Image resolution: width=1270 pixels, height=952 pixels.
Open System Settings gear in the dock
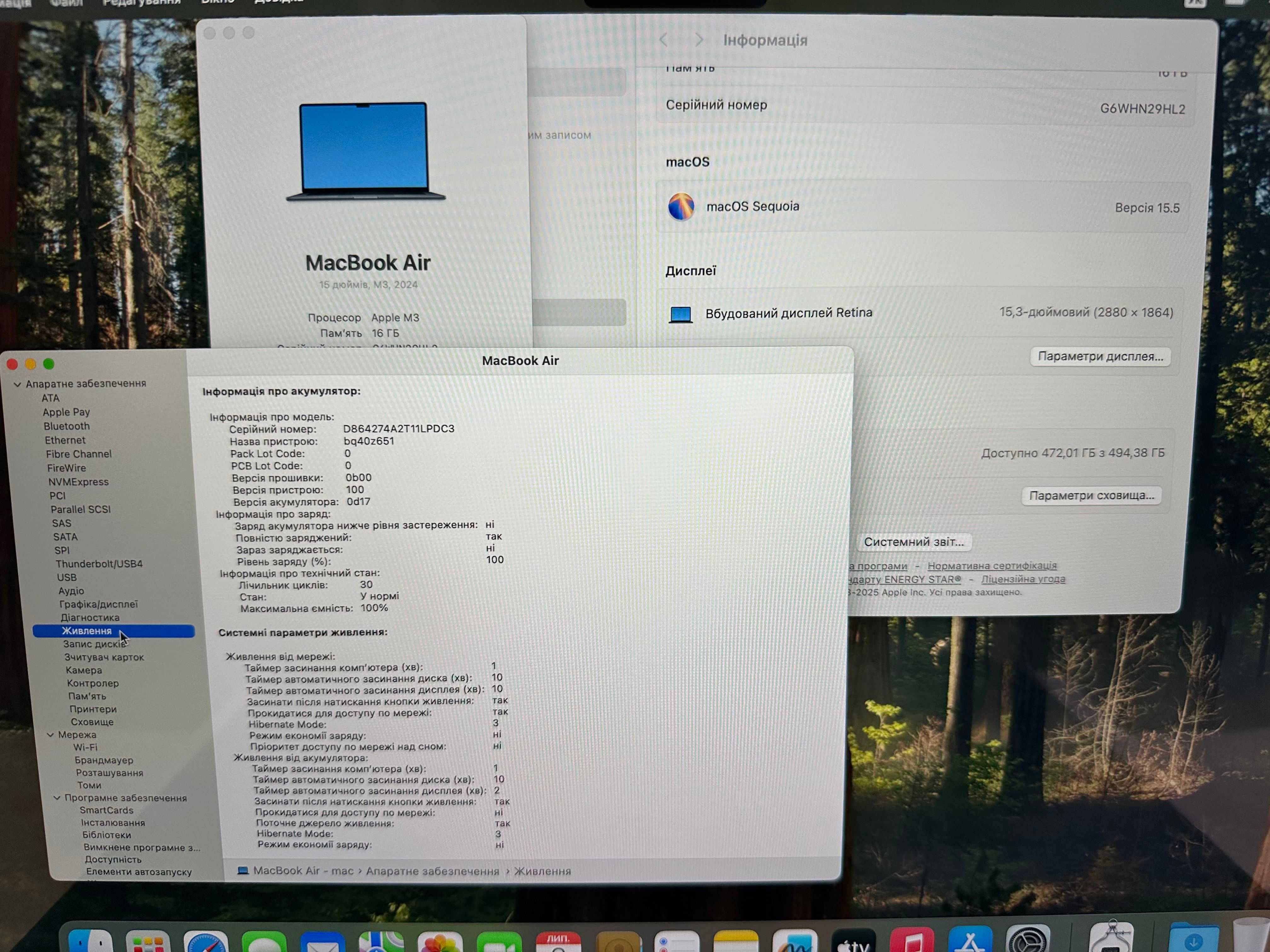pyautogui.click(x=1028, y=938)
